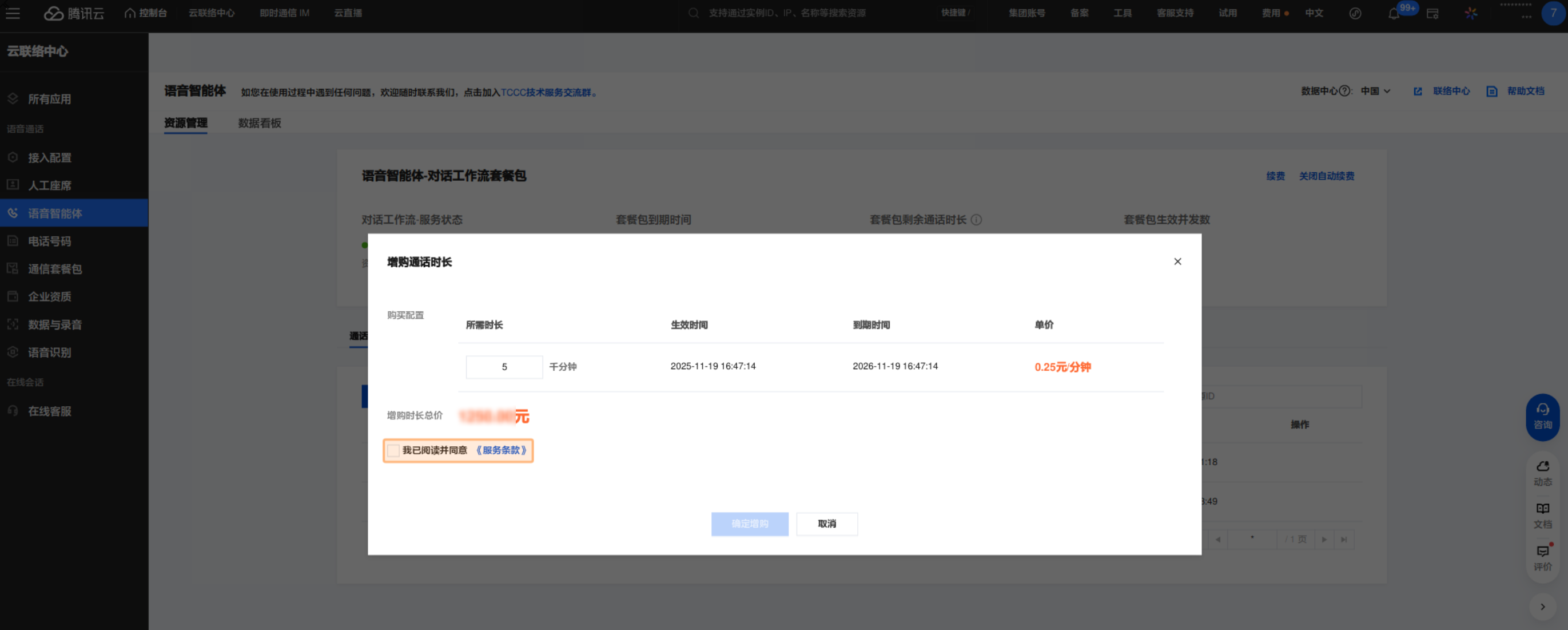Click the 数据中心 help question icon
1568x630 pixels.
[1344, 92]
